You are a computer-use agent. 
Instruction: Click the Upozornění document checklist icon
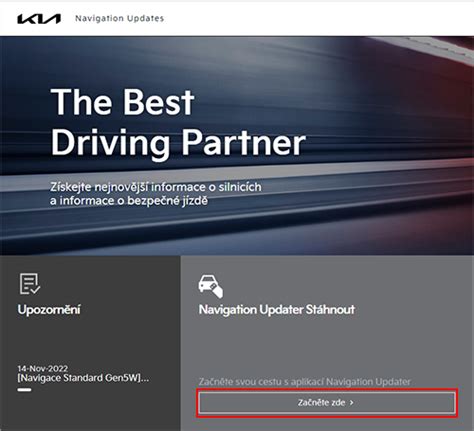pos(30,284)
